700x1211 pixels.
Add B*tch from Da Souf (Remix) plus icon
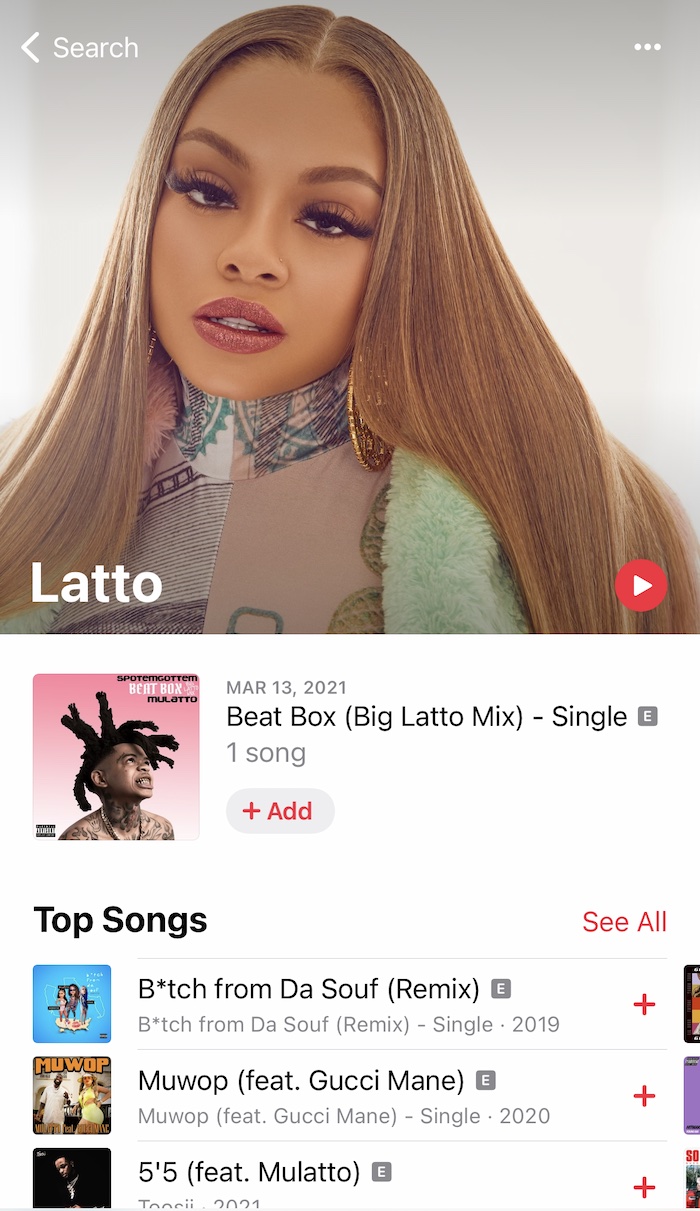tap(645, 1005)
